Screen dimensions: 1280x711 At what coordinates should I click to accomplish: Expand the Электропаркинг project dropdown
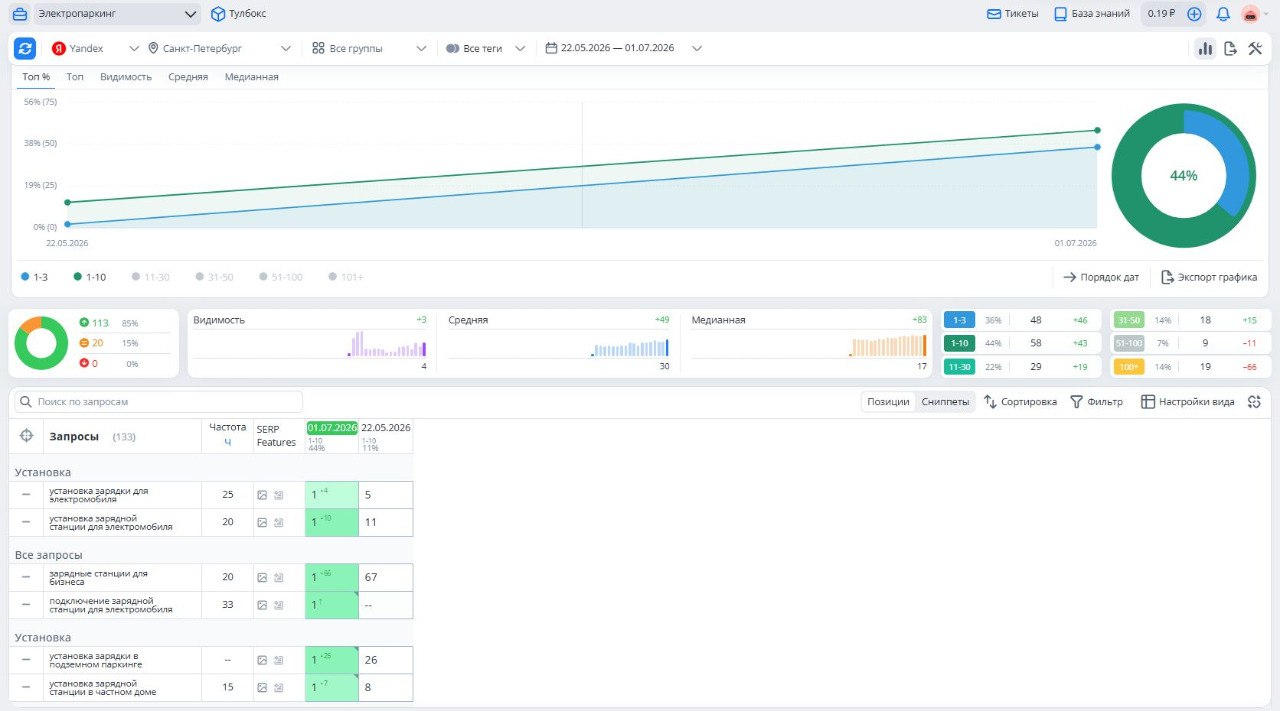tap(116, 14)
